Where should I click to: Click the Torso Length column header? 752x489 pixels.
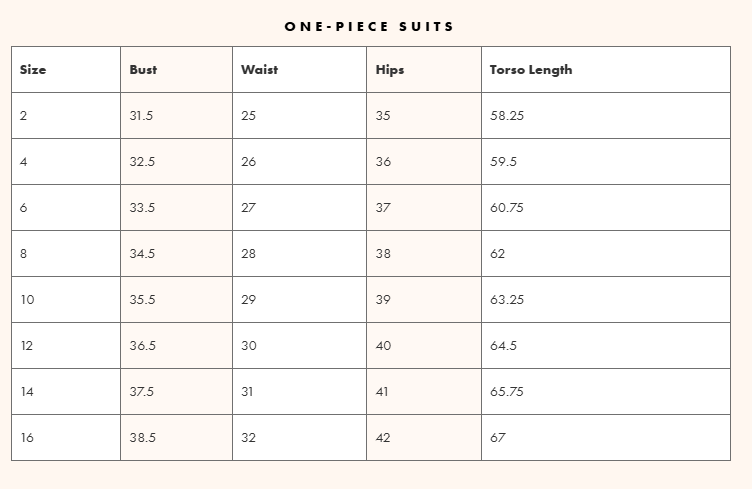click(531, 70)
